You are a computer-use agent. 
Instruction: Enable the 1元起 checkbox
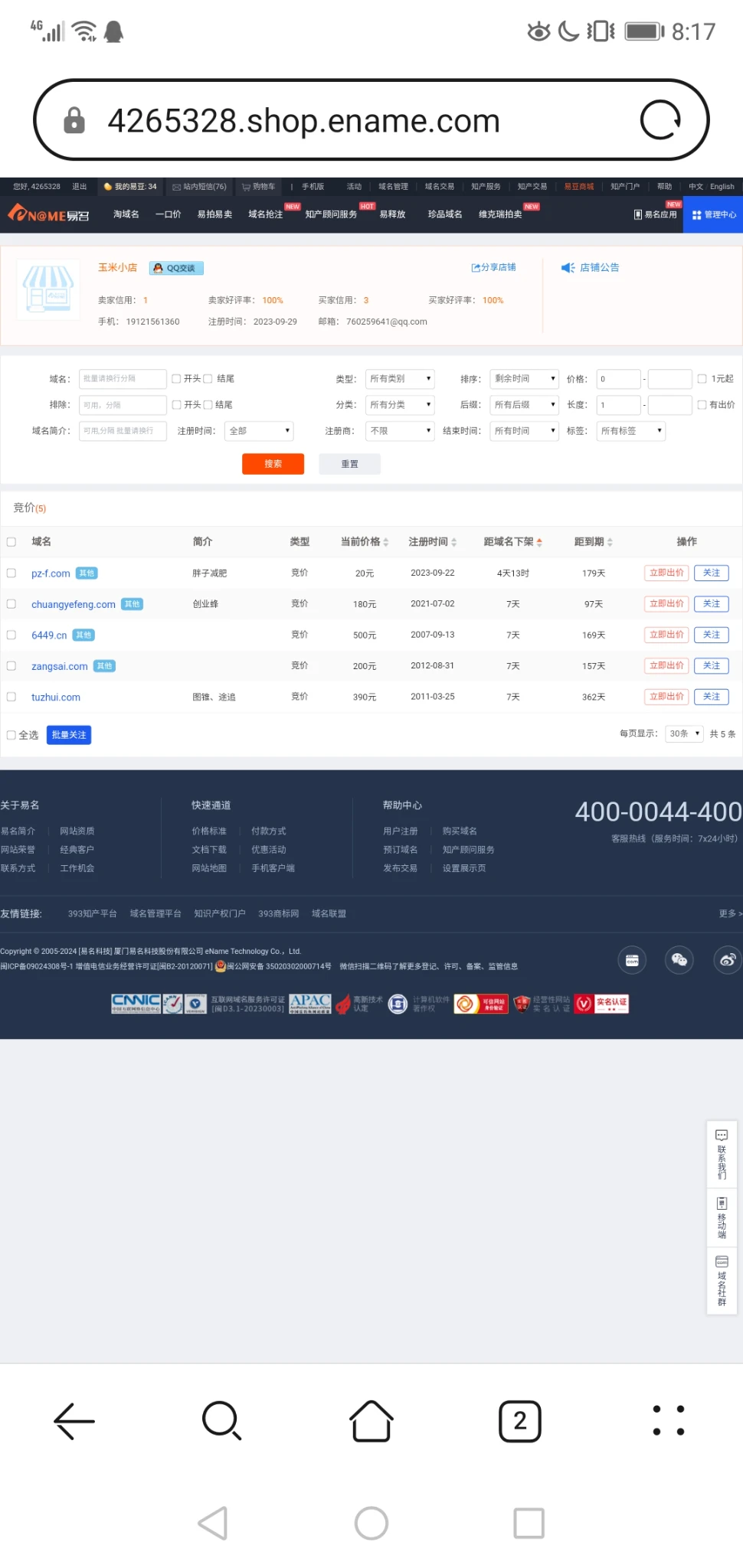tap(702, 379)
